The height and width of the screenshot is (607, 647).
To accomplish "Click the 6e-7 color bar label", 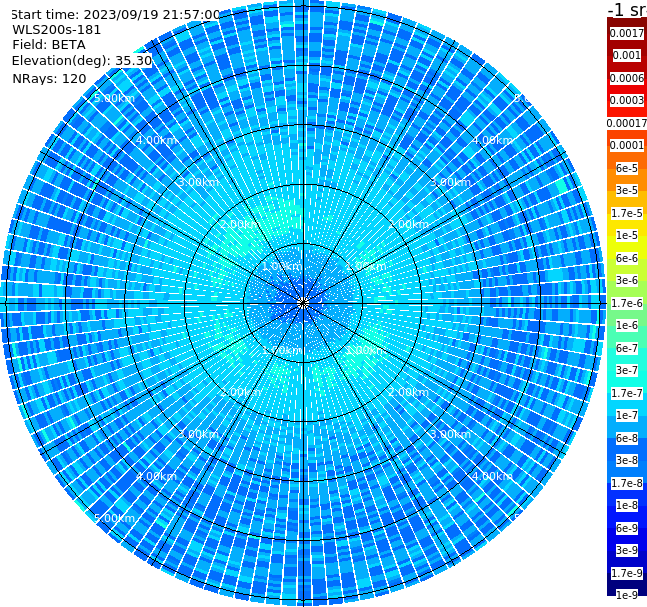I will coord(627,348).
